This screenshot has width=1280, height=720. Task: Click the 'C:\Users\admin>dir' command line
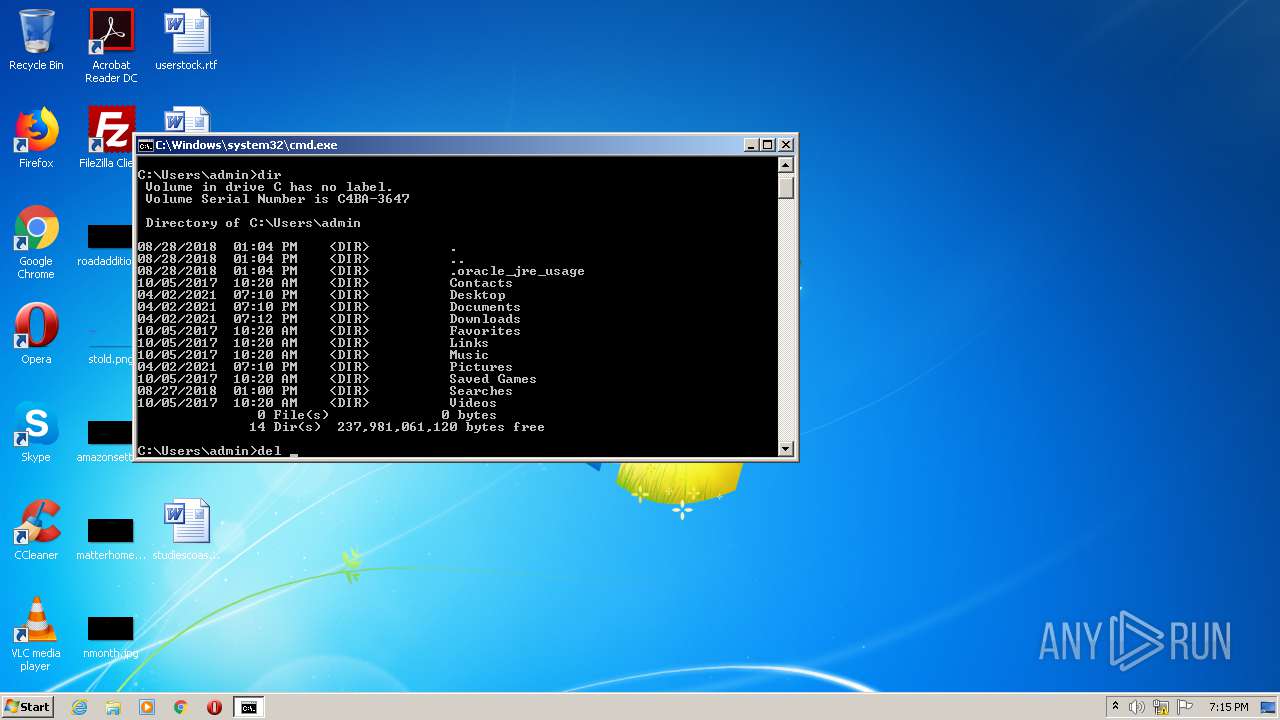tap(209, 175)
